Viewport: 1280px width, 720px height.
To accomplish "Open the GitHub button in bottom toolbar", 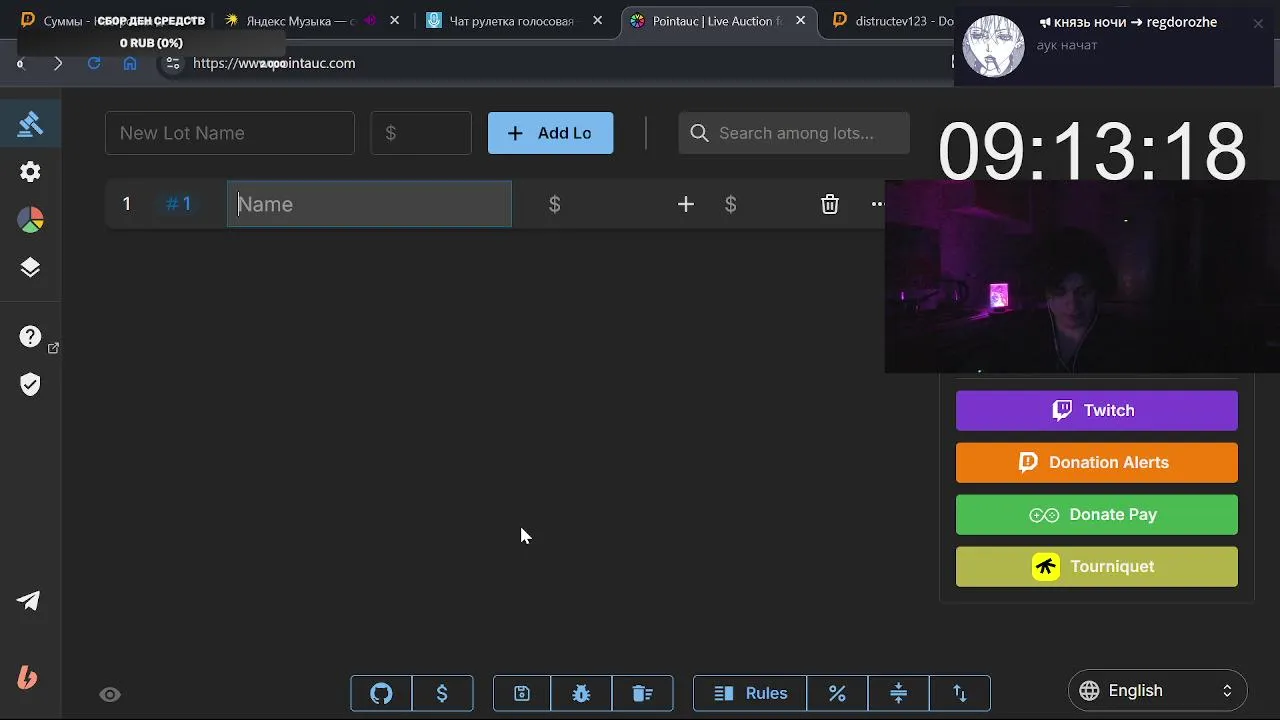I will (x=381, y=693).
